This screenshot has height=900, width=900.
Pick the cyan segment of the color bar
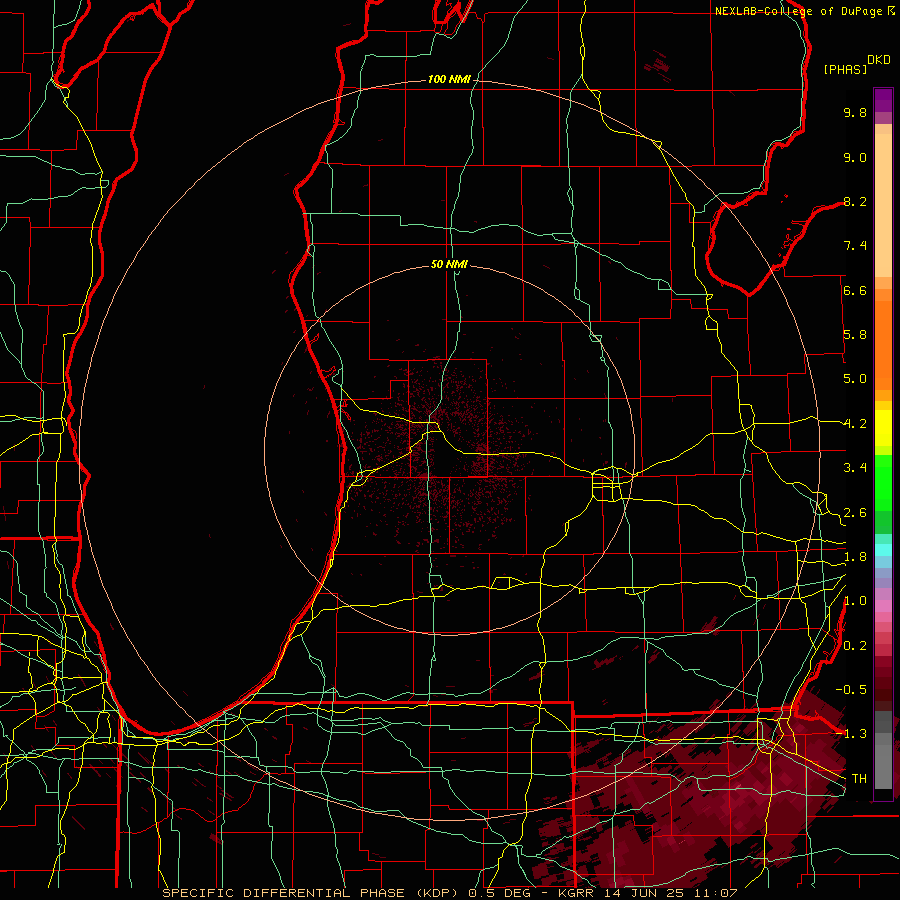[883, 550]
